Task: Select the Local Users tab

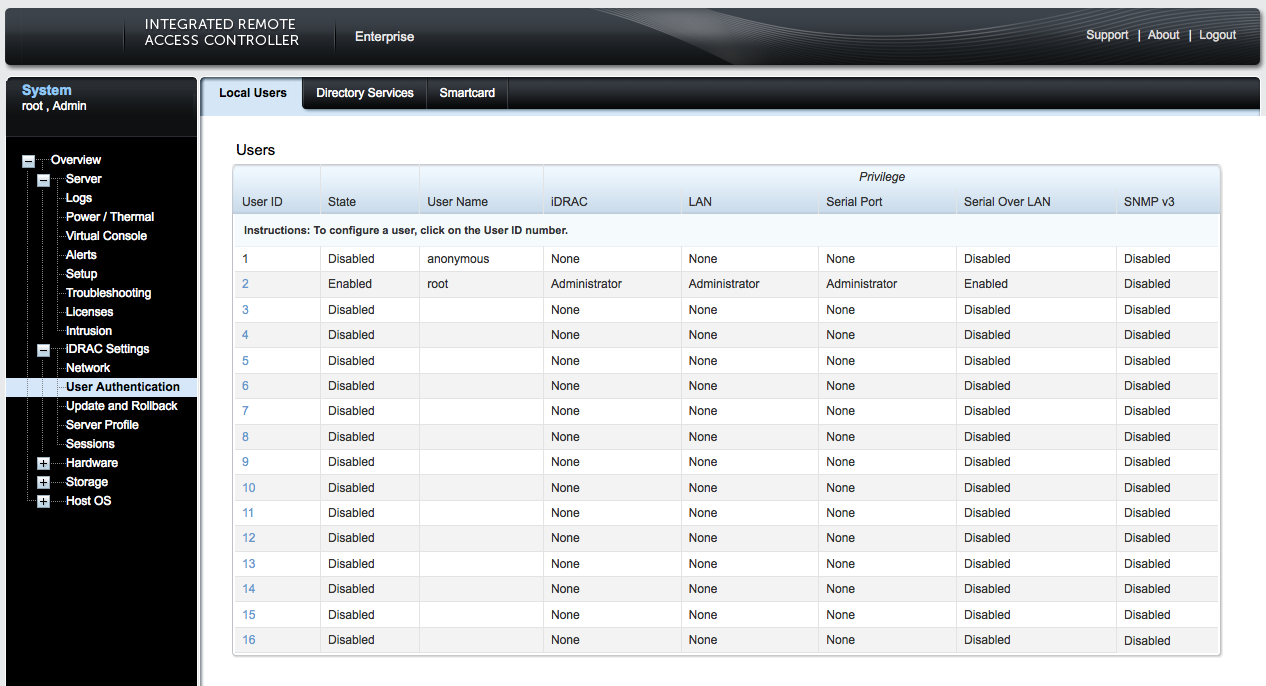Action: tap(252, 93)
